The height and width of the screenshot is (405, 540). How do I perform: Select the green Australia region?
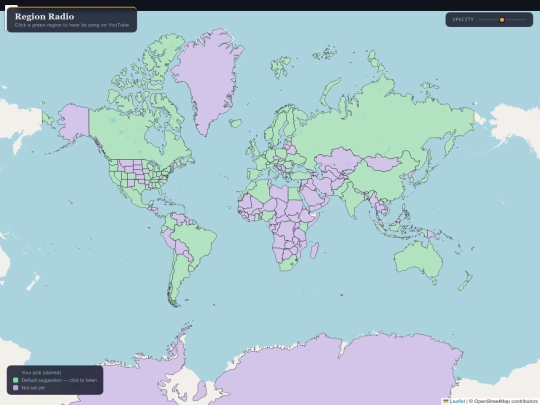click(x=417, y=258)
